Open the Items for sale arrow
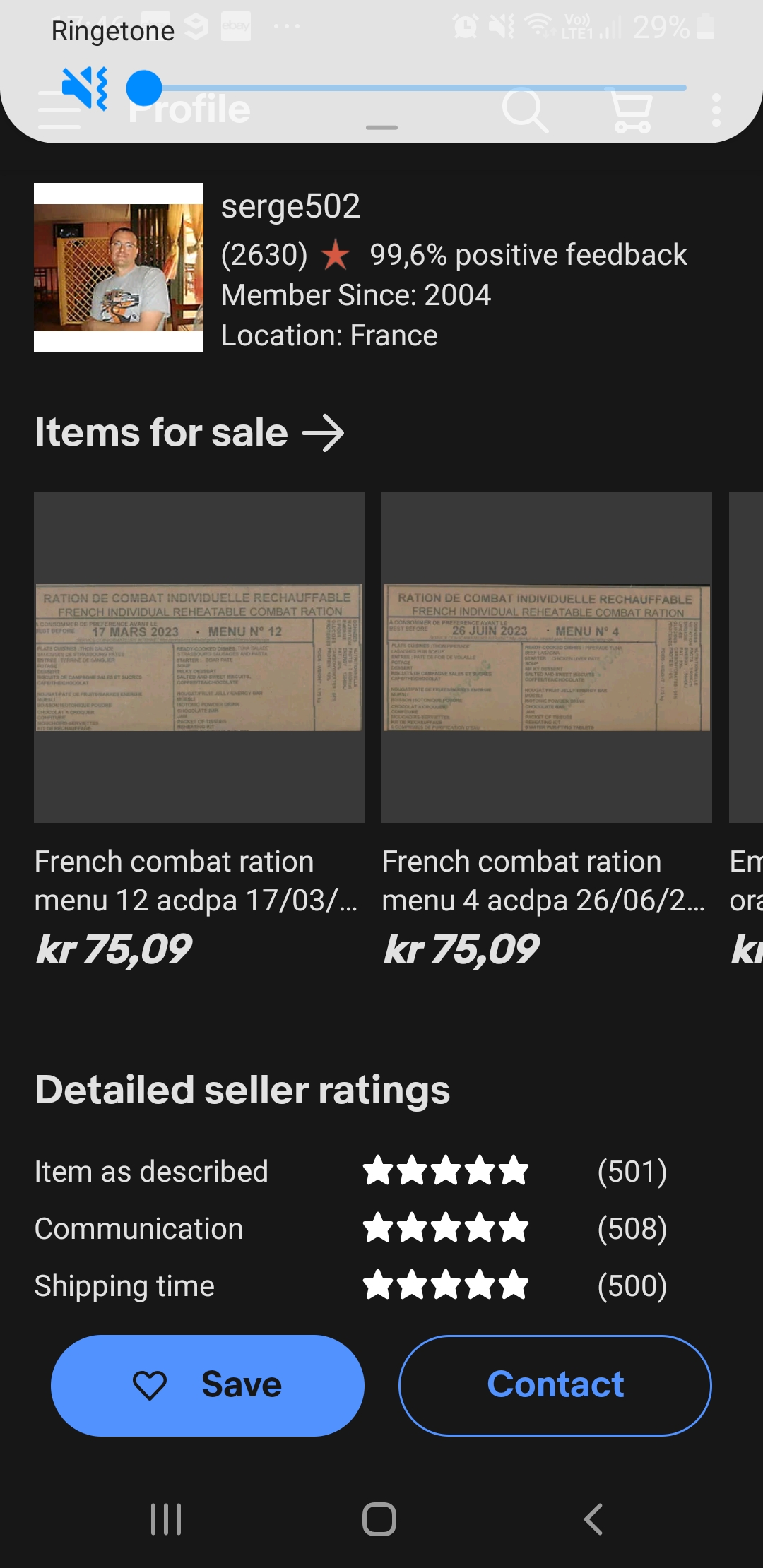 (323, 433)
